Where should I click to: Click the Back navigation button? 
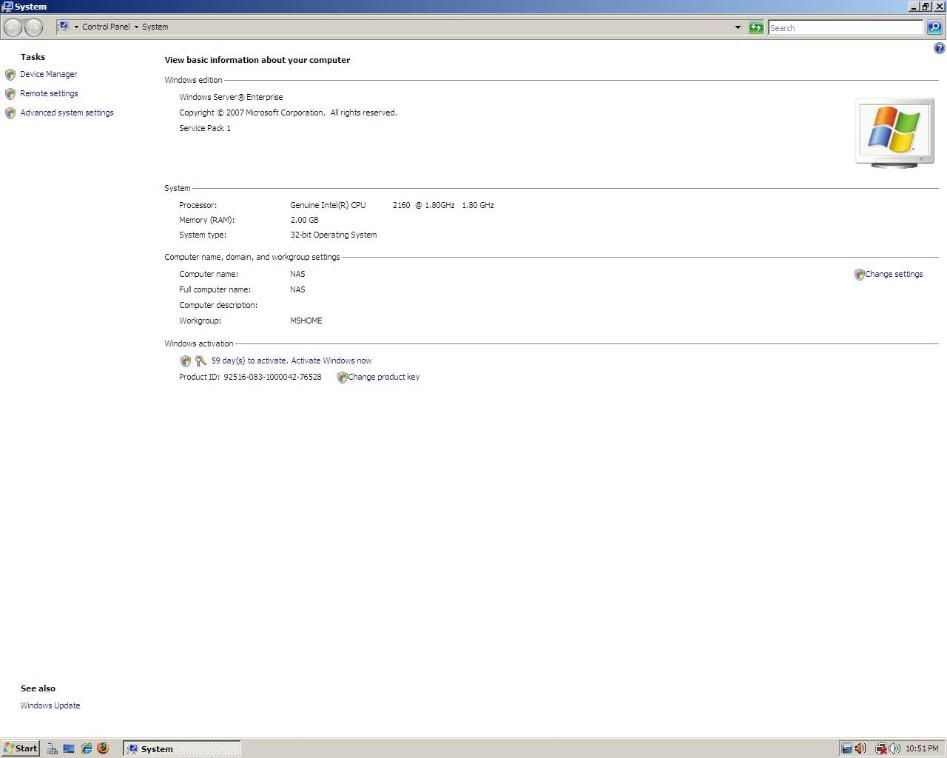pos(13,27)
